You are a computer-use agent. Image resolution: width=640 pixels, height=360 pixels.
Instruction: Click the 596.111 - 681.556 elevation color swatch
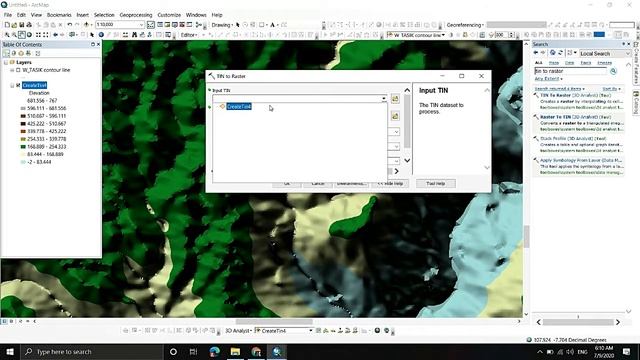pyautogui.click(x=23, y=108)
